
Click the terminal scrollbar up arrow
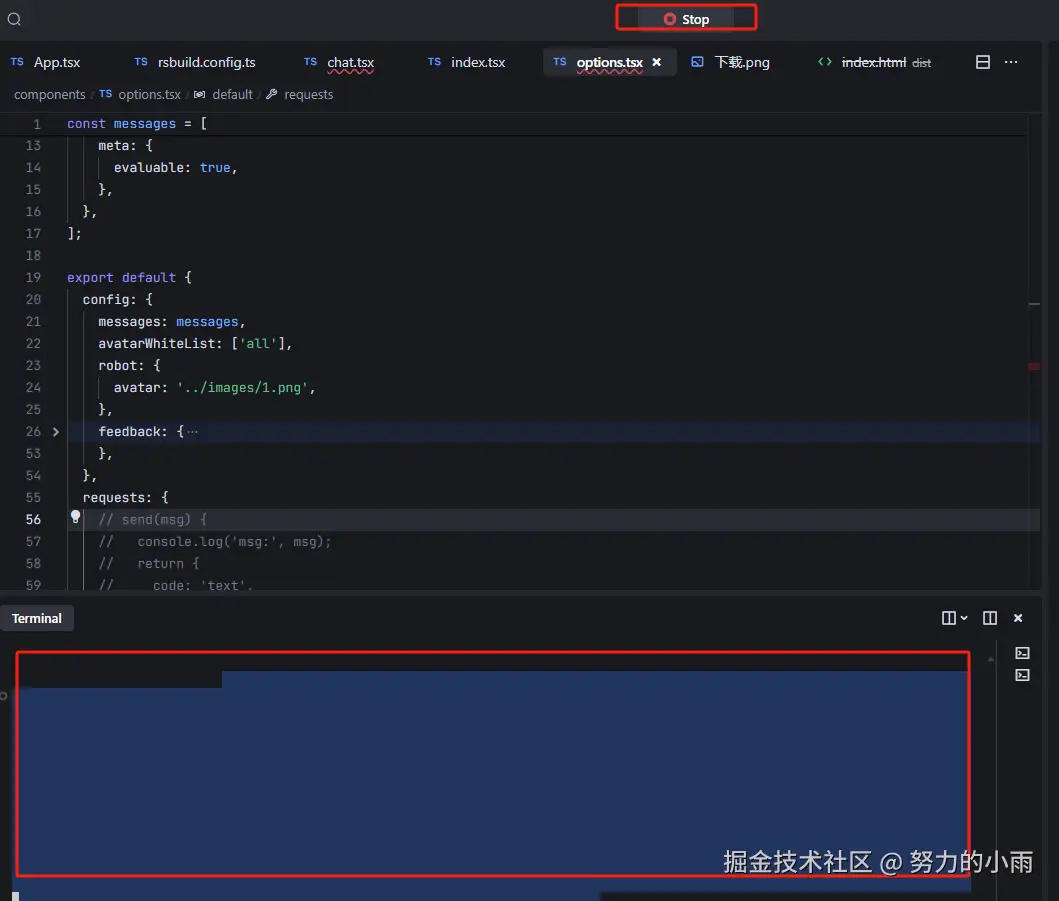991,659
